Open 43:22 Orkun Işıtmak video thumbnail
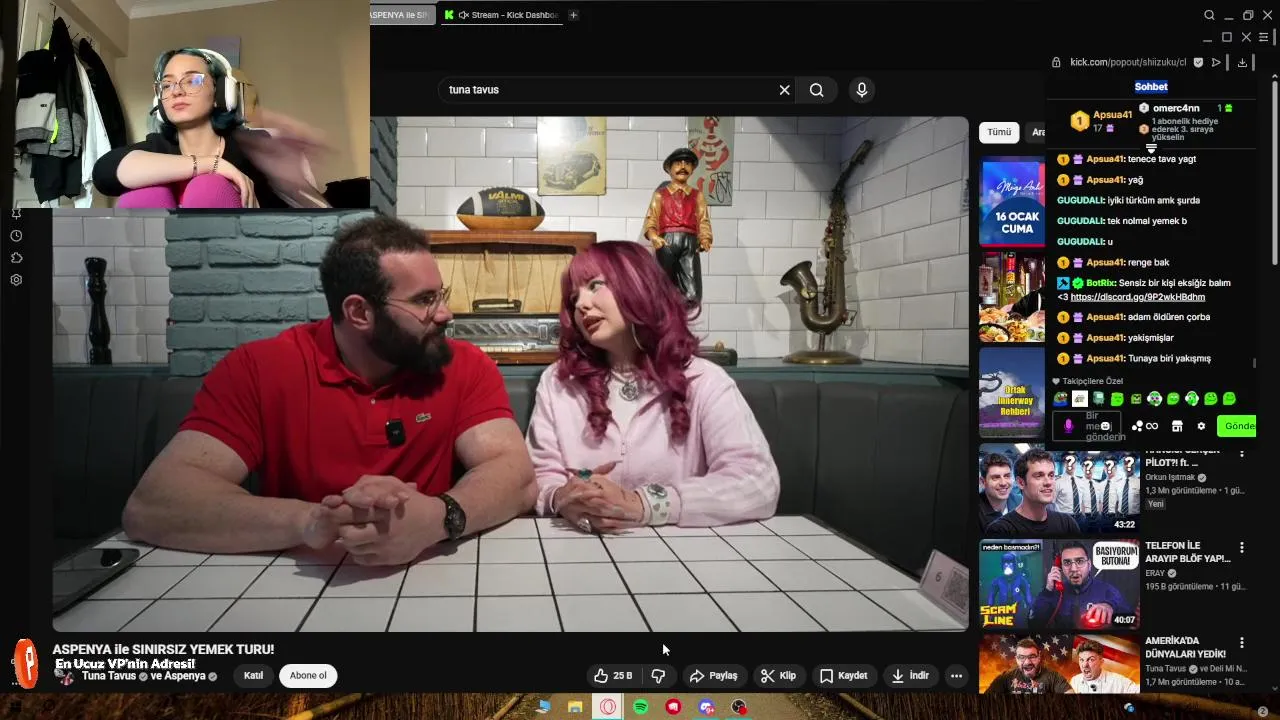This screenshot has width=1280, height=720. pyautogui.click(x=1059, y=489)
